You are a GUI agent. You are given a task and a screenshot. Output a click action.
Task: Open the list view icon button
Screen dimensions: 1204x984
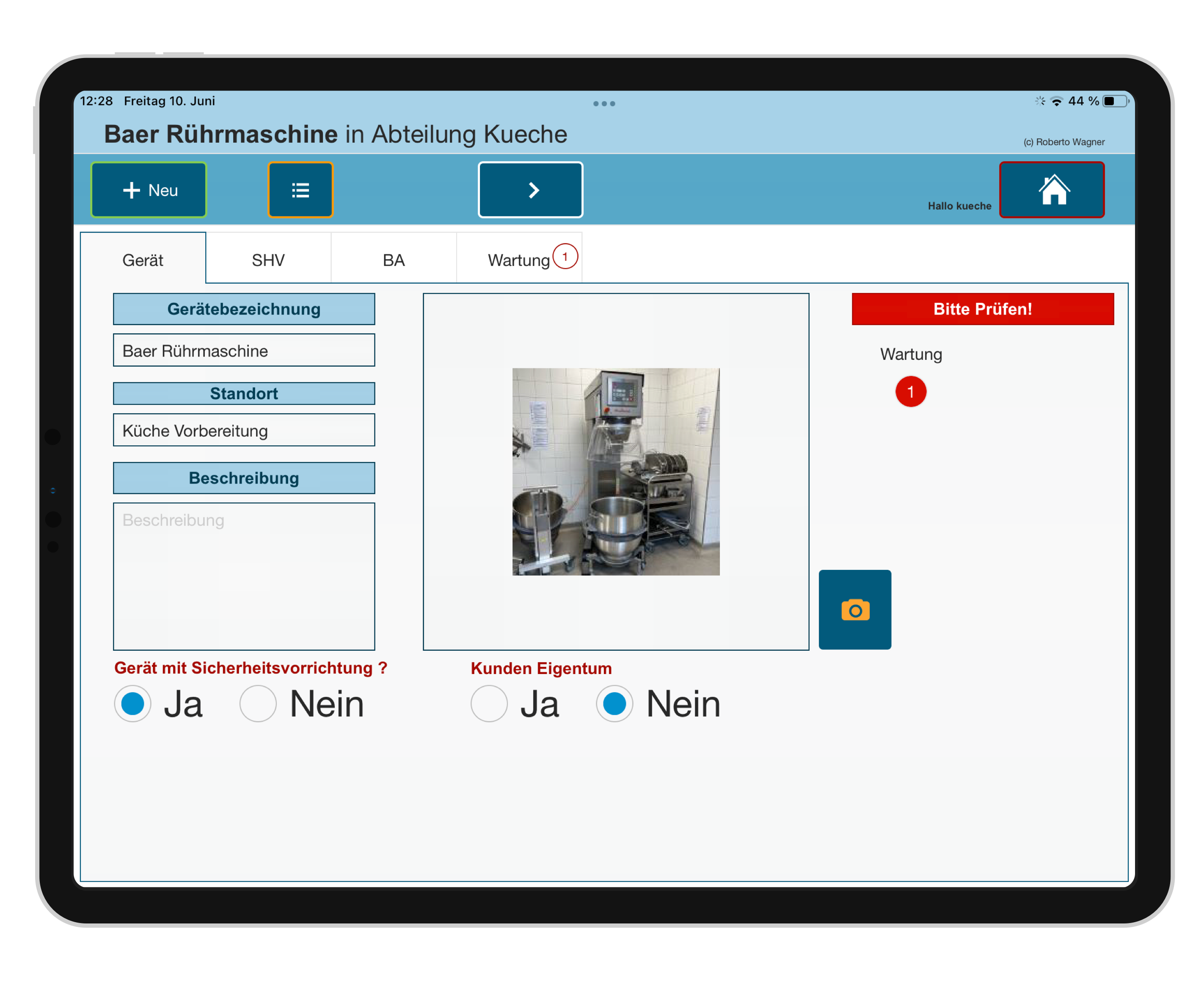pyautogui.click(x=300, y=190)
